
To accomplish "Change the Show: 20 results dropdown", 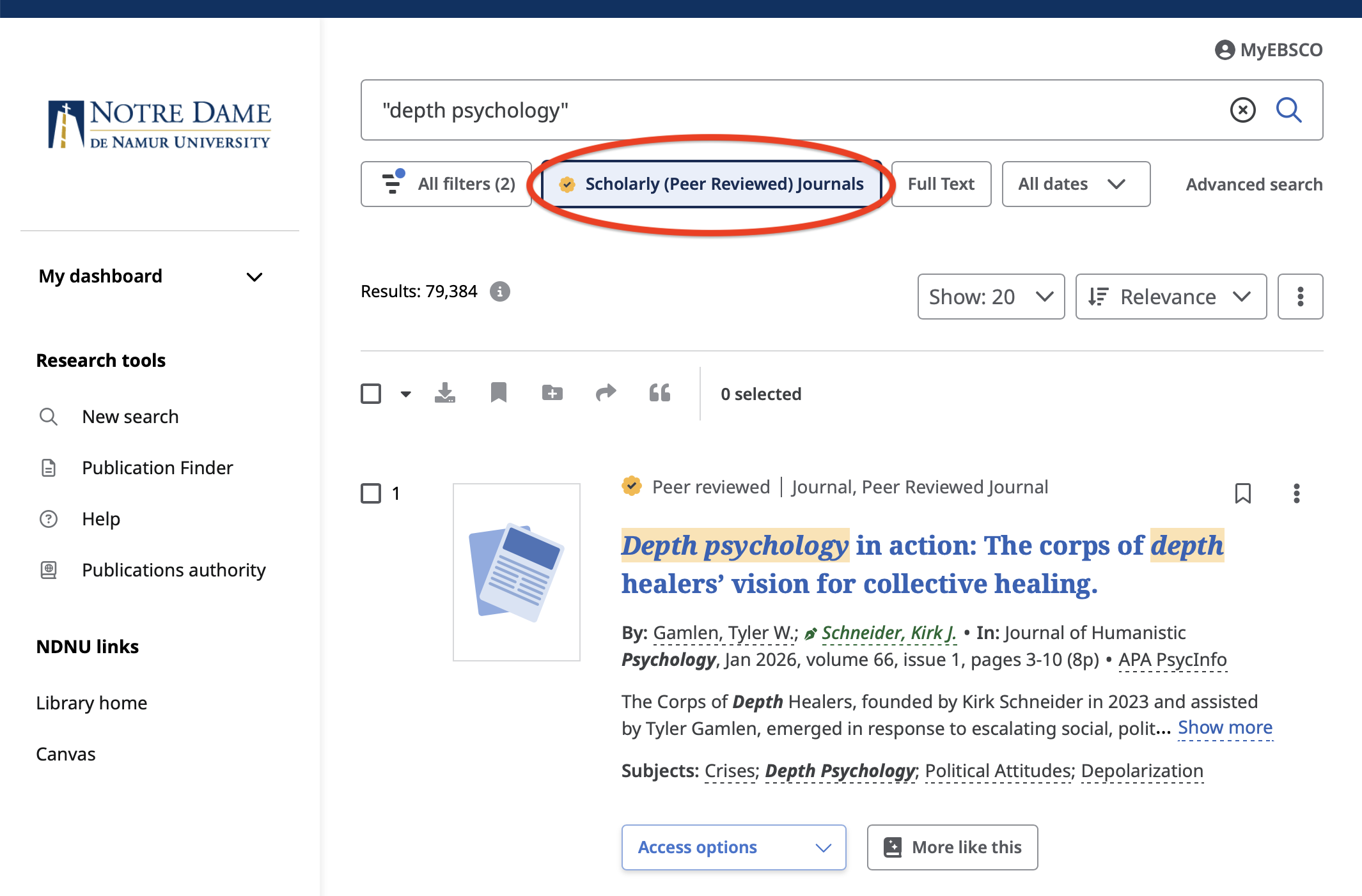I will (x=991, y=297).
